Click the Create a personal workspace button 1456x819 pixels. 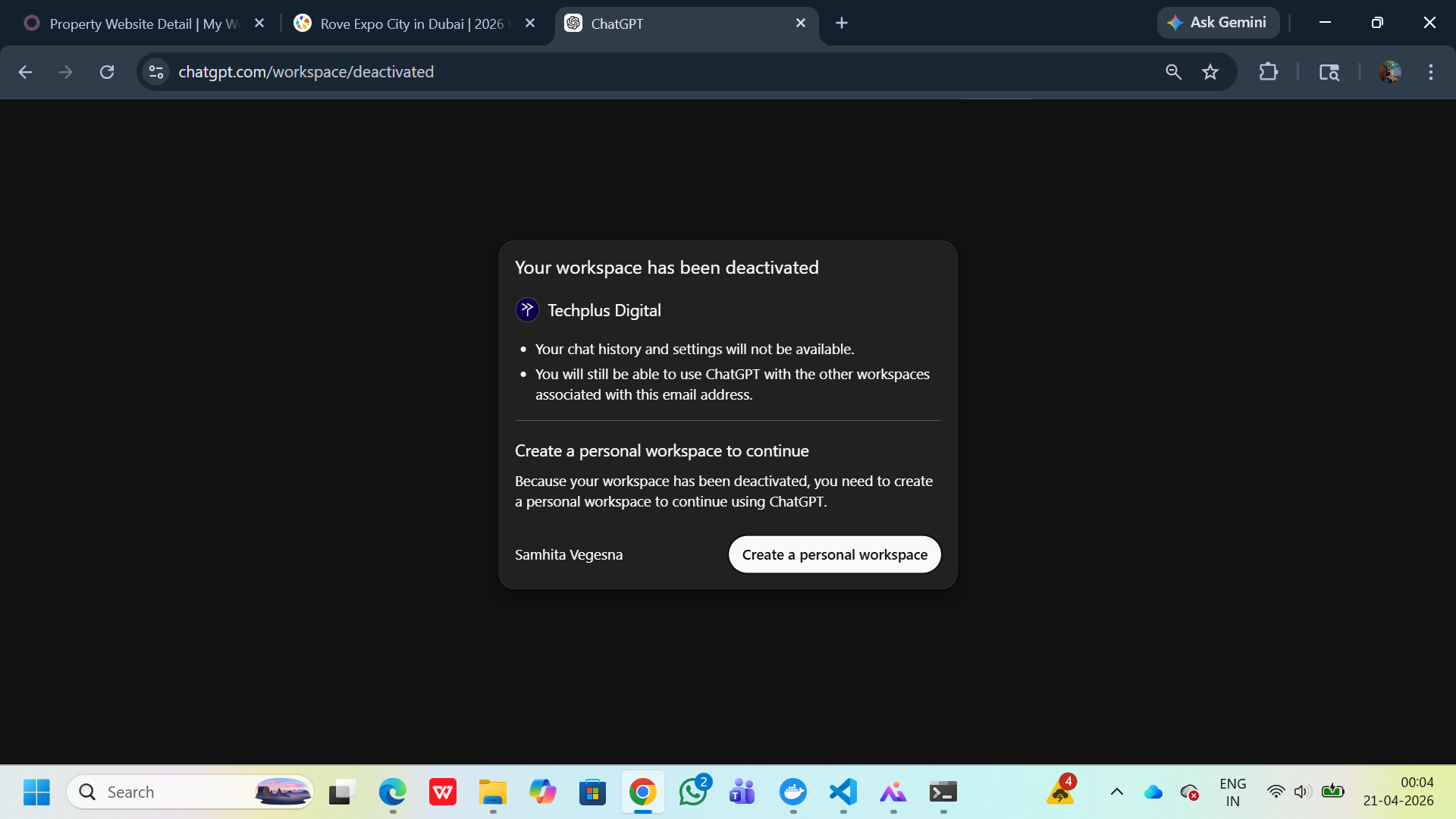coord(834,554)
